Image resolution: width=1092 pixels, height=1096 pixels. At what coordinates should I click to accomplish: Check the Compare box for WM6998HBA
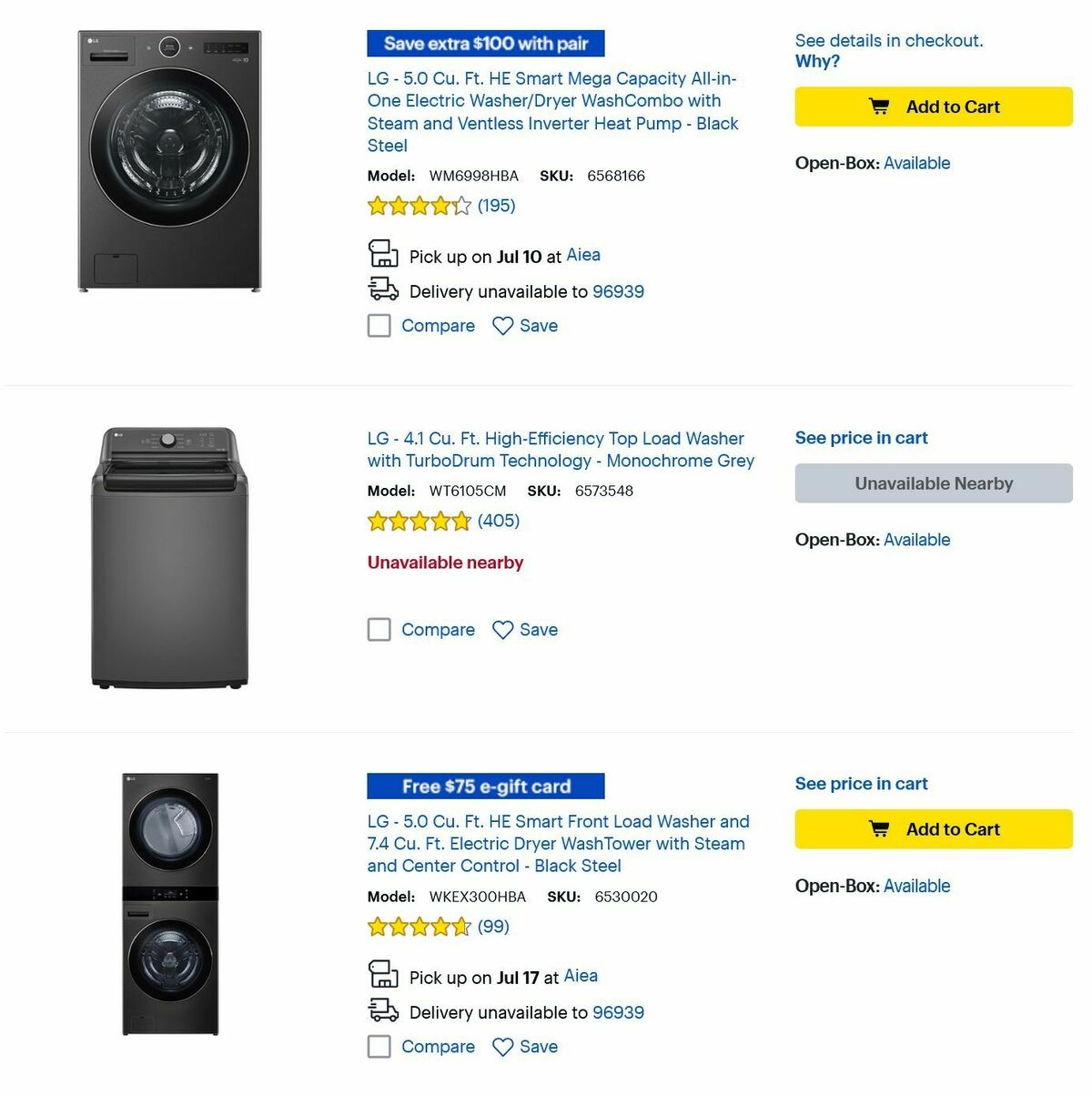click(379, 325)
